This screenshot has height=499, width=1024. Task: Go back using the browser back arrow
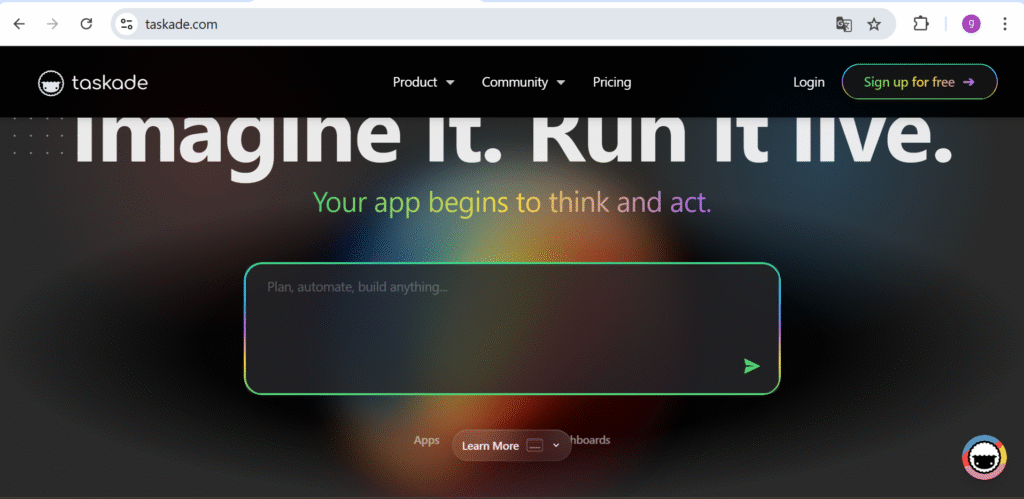coord(19,24)
